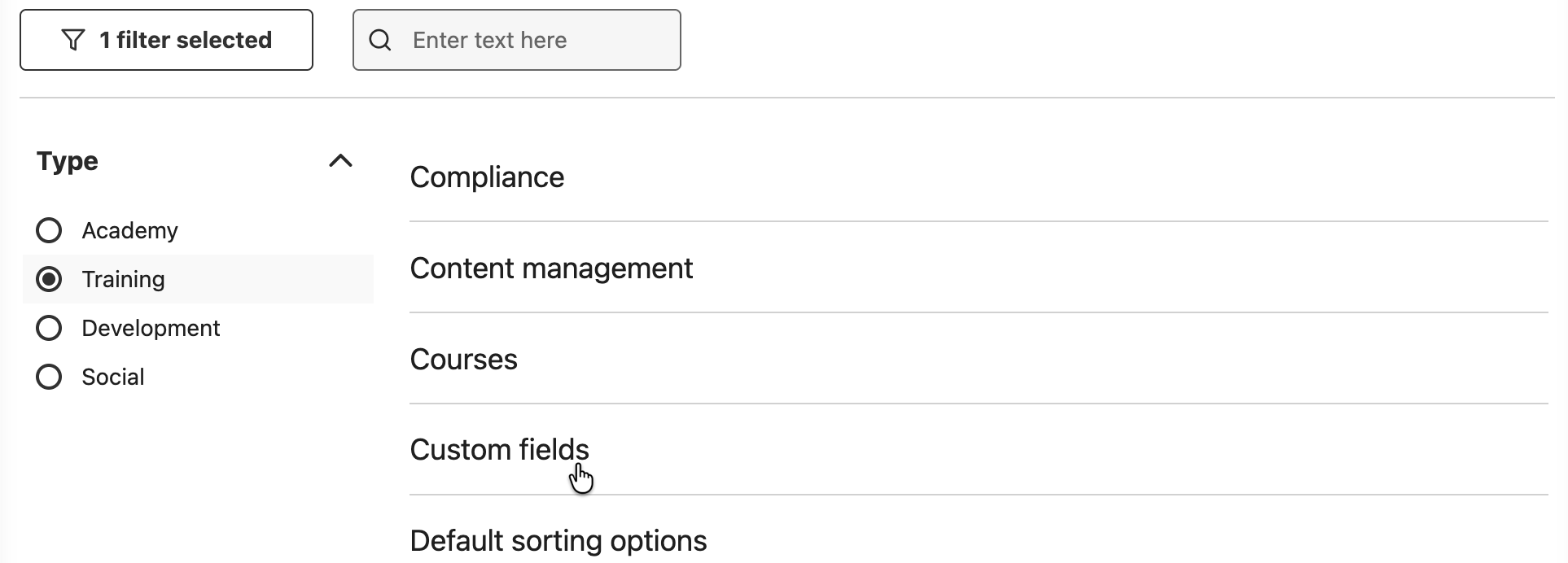
Task: Click the magnifying glass search icon
Action: click(380, 40)
